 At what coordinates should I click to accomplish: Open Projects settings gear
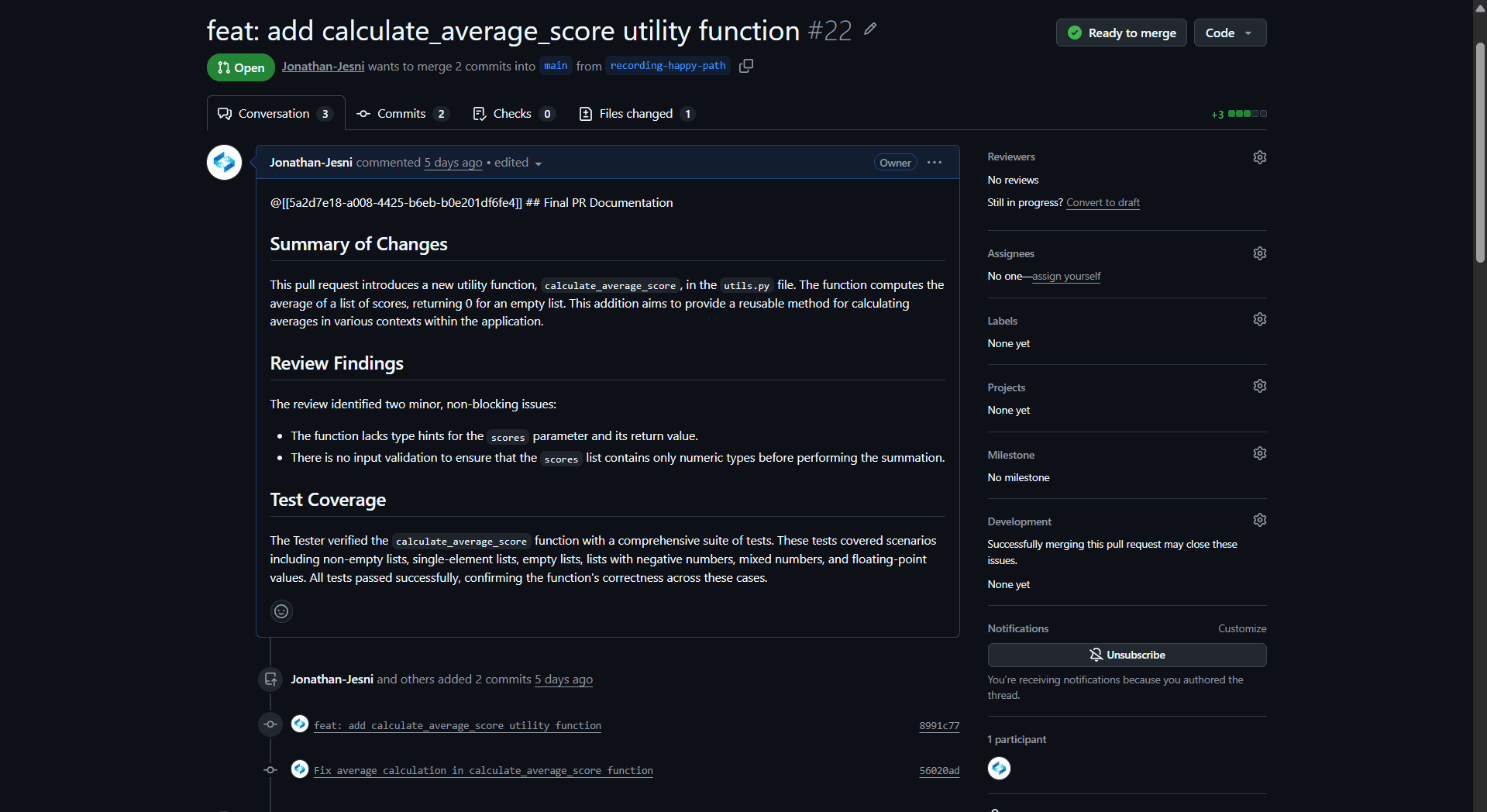[1259, 386]
